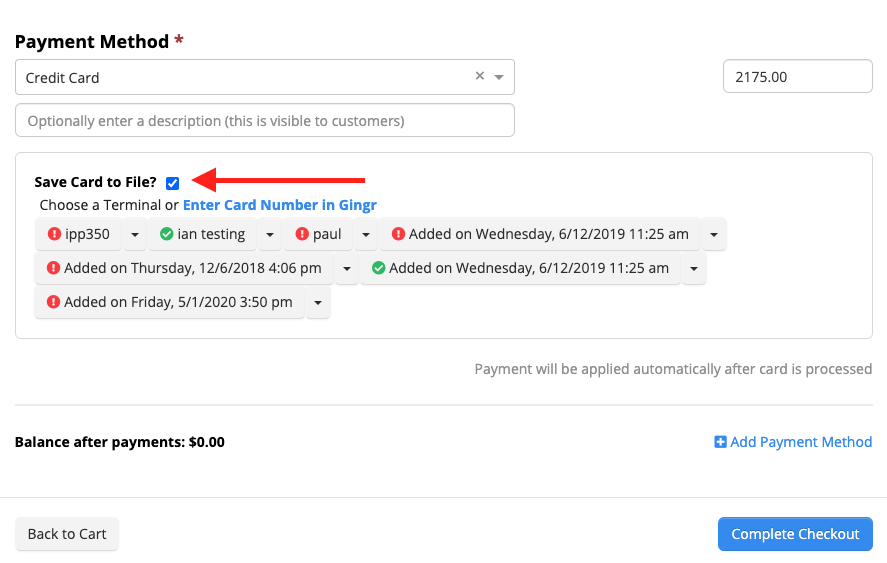
Task: Select the paul terminal
Action: point(318,234)
